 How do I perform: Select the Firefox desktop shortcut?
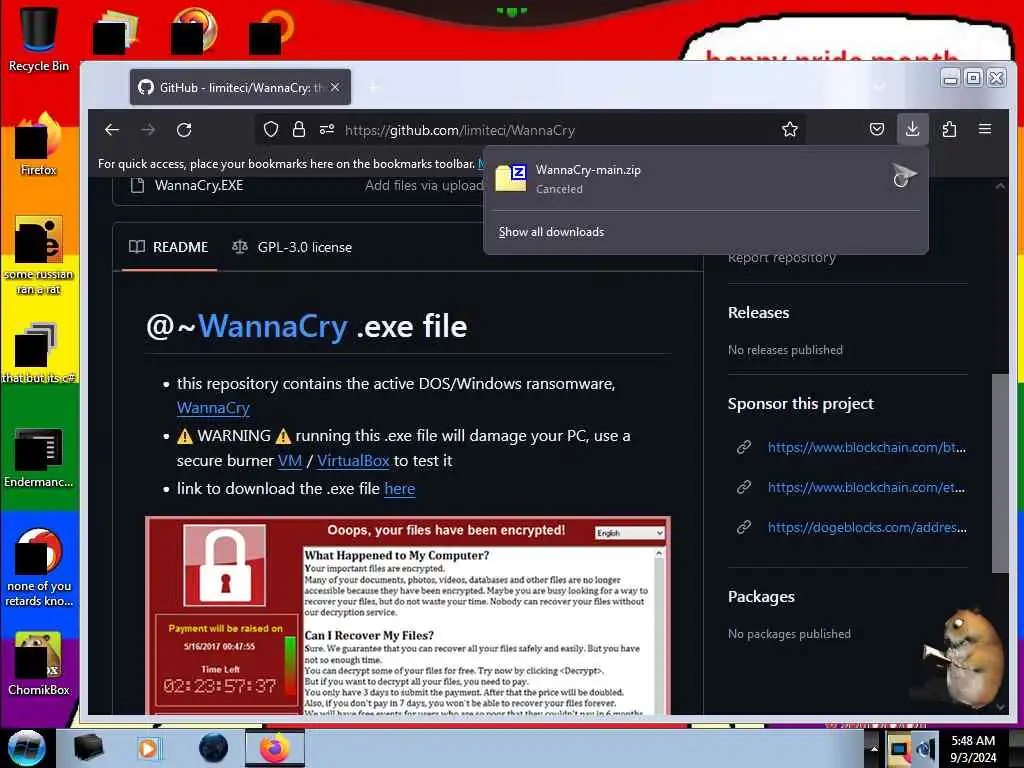coord(39,144)
